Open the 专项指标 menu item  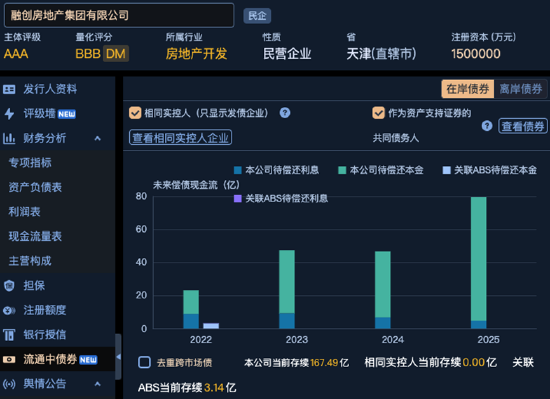click(x=30, y=163)
